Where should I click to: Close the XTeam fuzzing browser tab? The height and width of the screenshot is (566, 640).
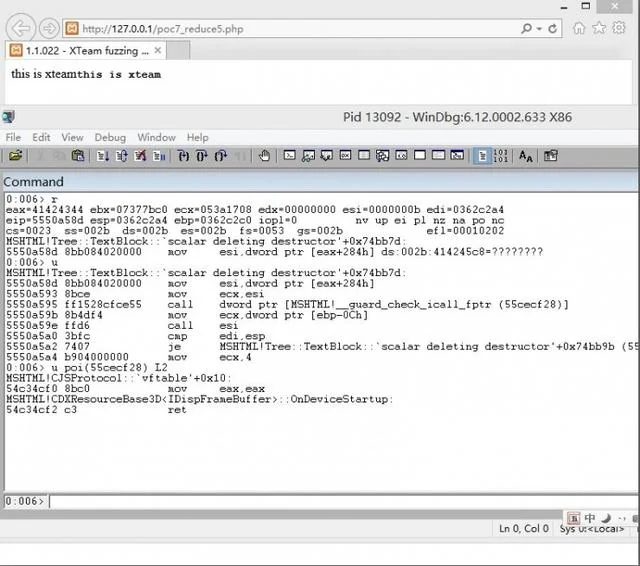[x=158, y=50]
